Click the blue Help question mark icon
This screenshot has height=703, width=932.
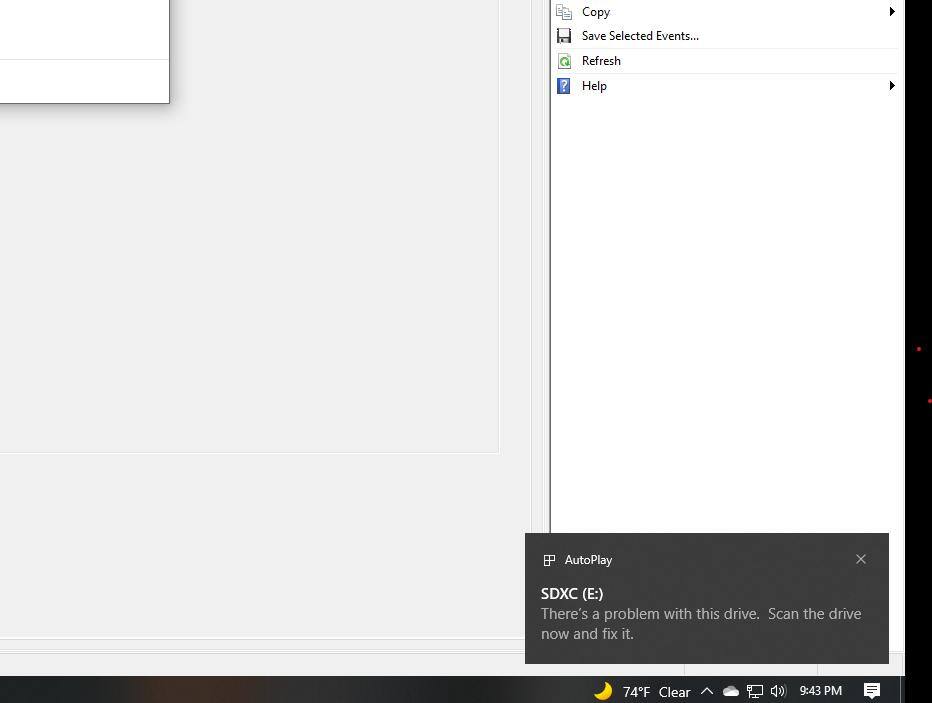coord(564,86)
